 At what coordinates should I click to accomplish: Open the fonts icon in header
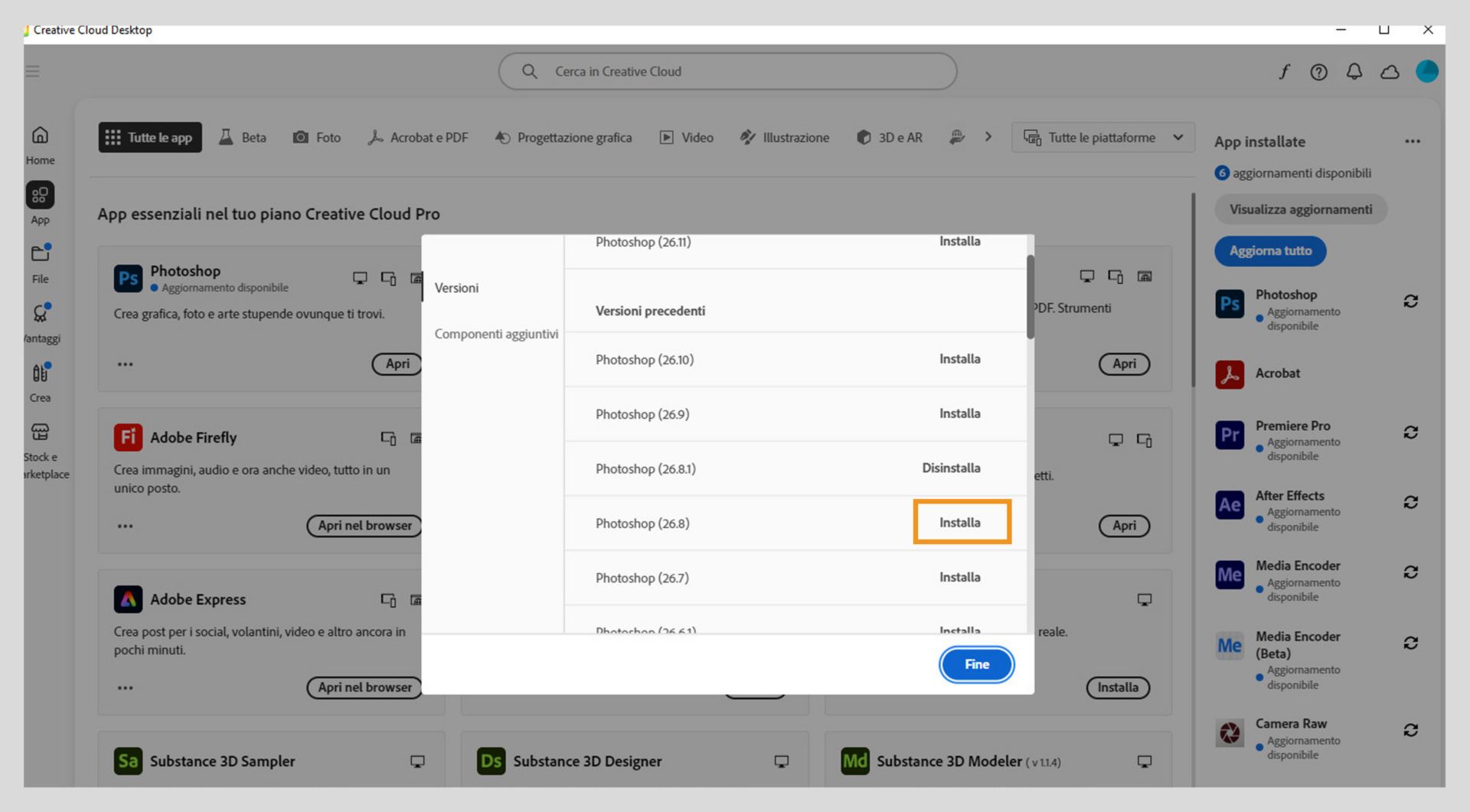pos(1284,71)
